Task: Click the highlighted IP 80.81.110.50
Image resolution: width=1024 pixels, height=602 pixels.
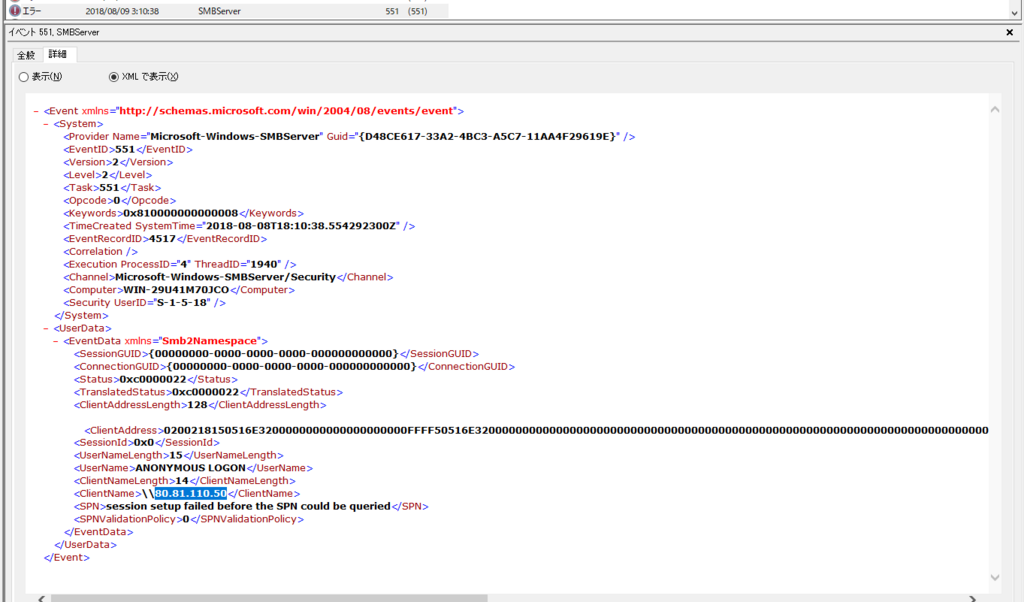Action: [x=191, y=494]
